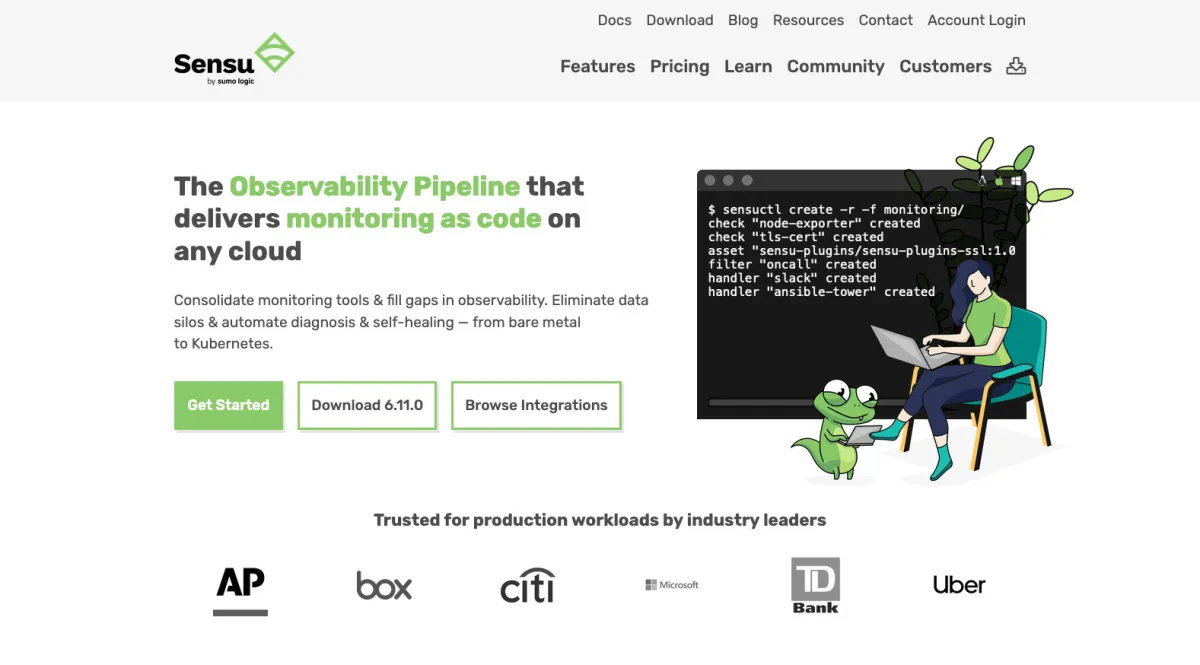Click "Trusted for production workloads" heading
Viewport: 1200px width, 665px height.
600,520
